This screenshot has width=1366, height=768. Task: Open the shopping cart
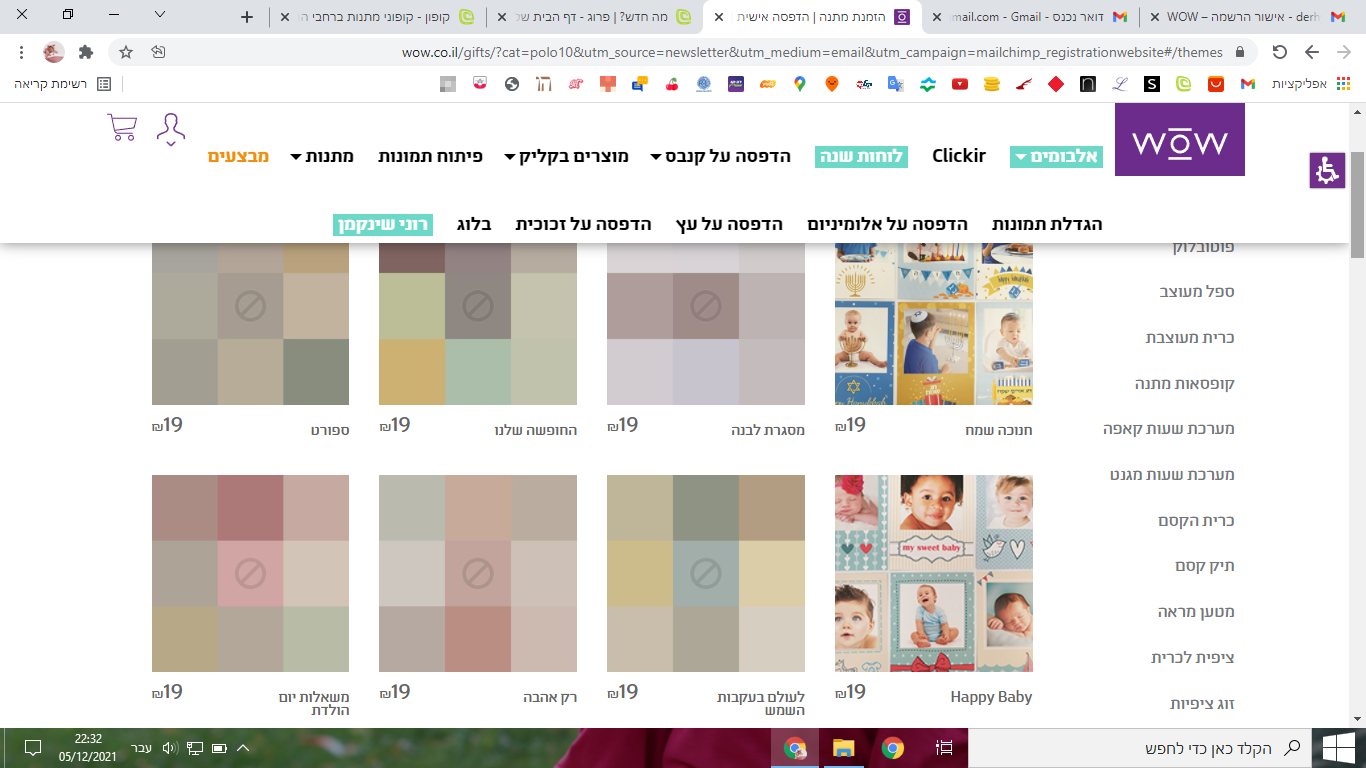(x=122, y=129)
